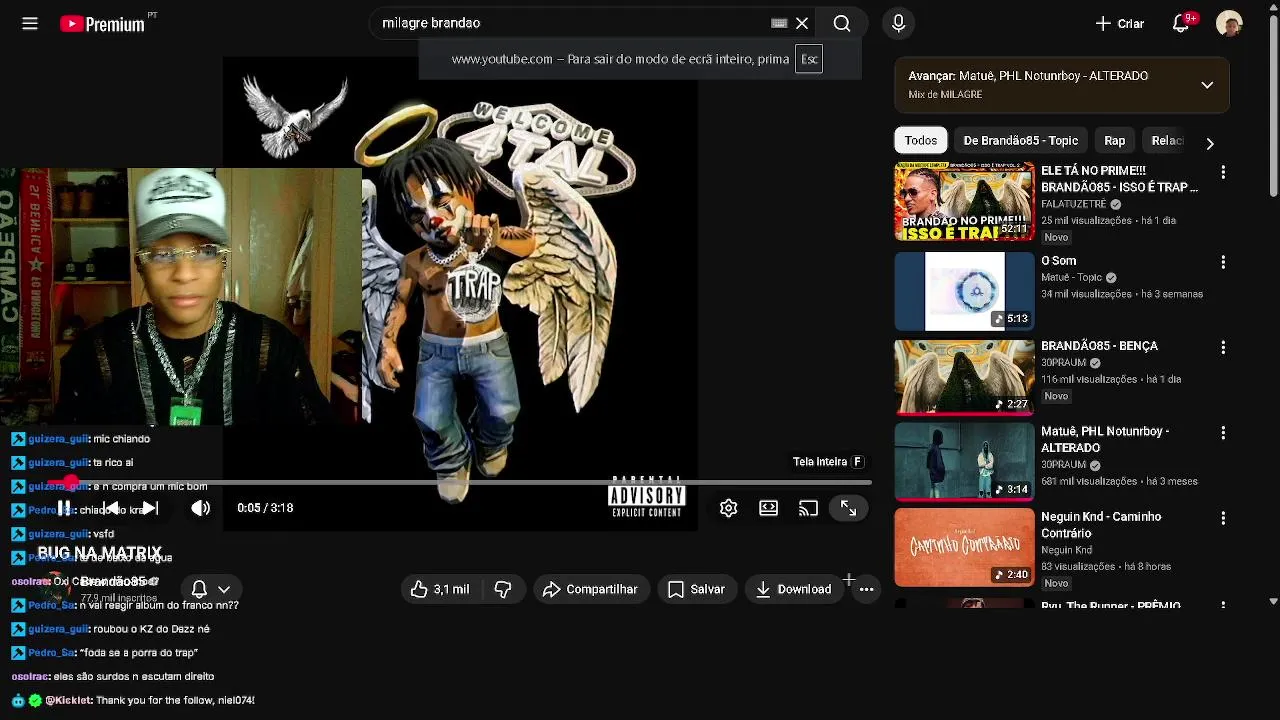
Task: Go to previous video in player
Action: tap(112, 508)
